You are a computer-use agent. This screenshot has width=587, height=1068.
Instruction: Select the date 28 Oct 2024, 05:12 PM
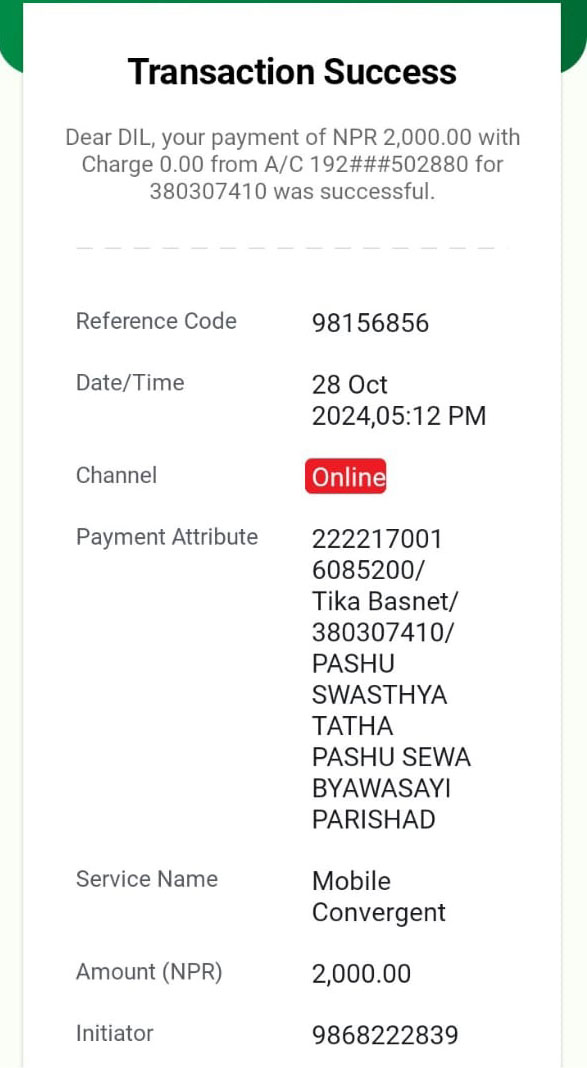point(399,400)
